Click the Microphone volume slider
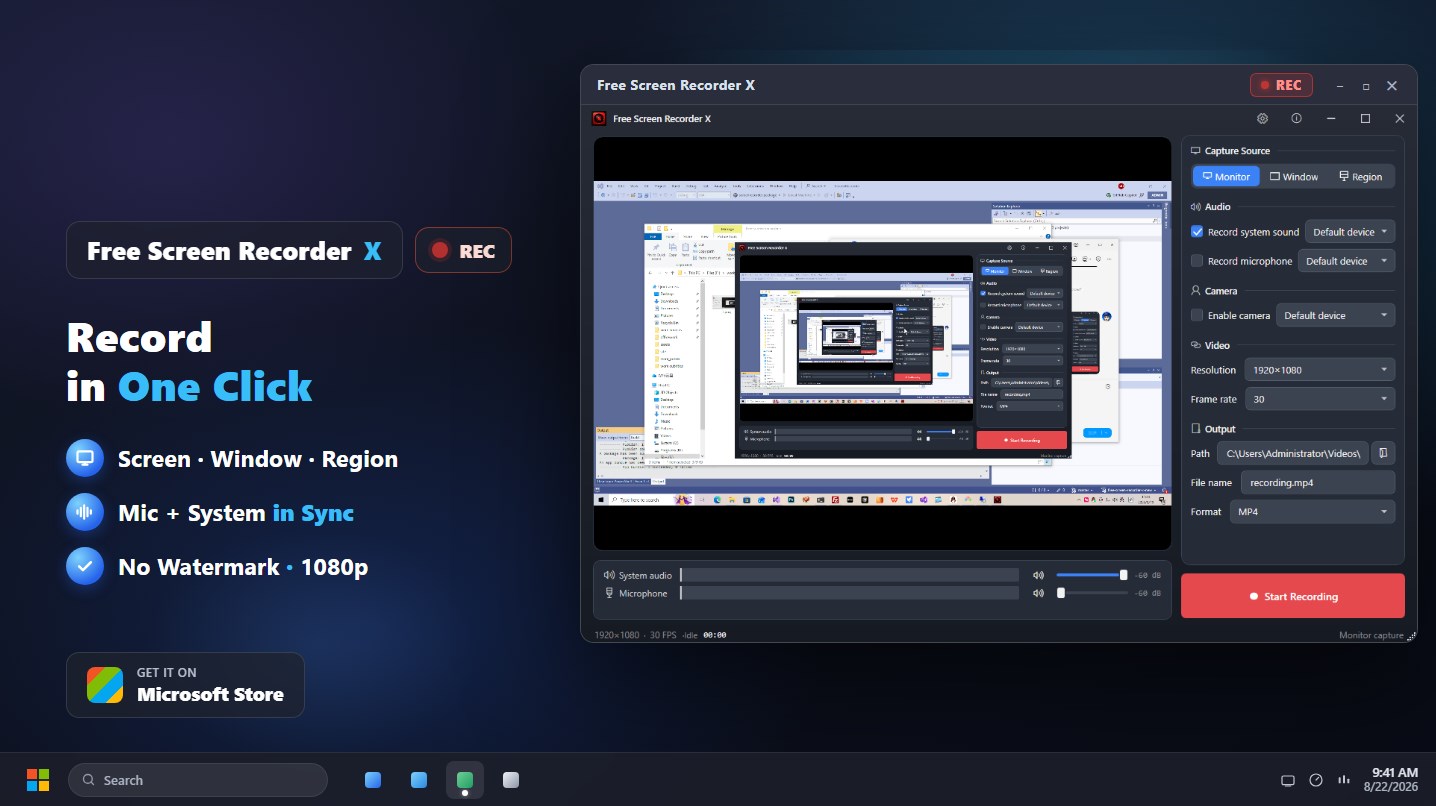The height and width of the screenshot is (806, 1436). (x=1092, y=593)
